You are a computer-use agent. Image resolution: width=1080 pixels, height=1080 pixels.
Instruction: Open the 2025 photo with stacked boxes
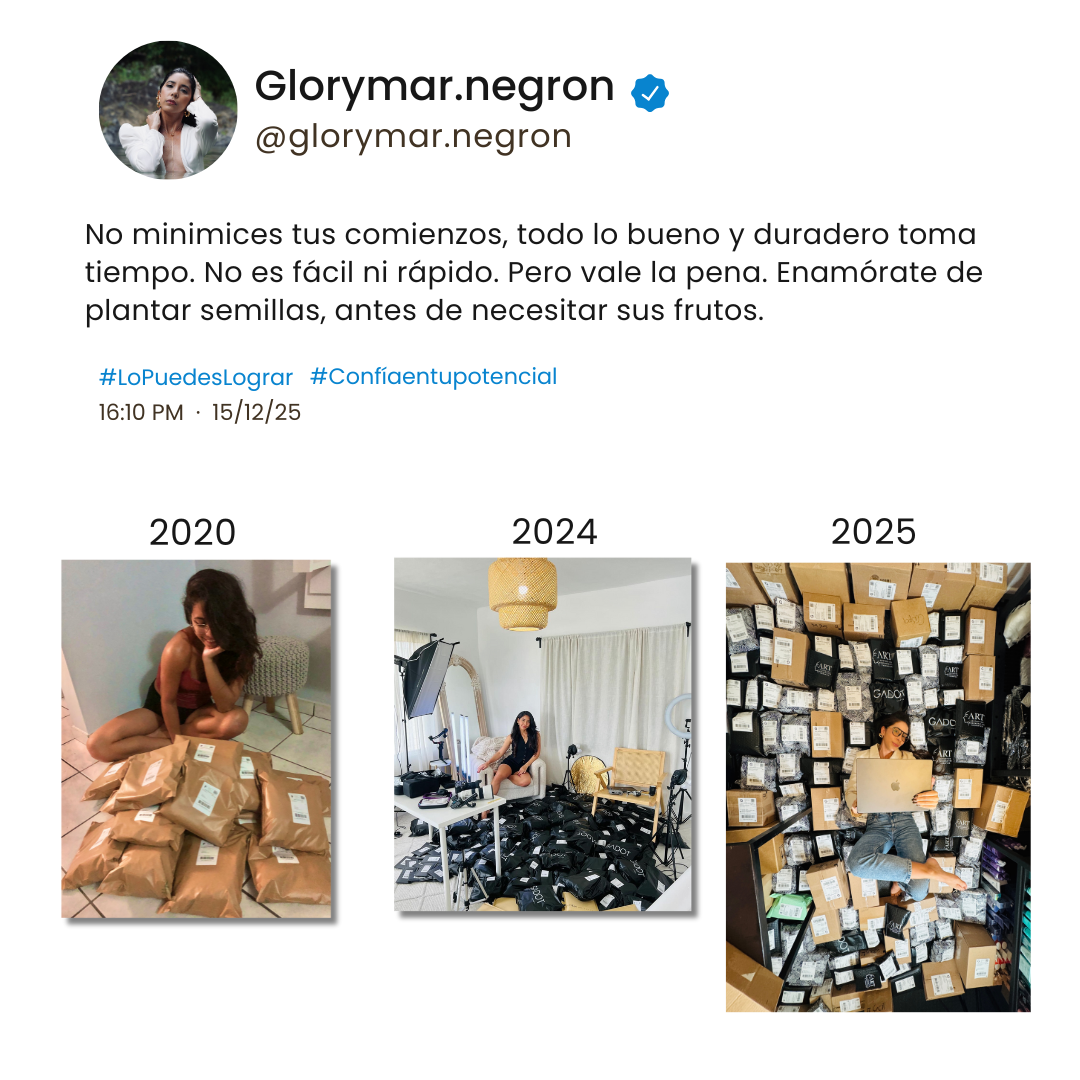click(x=878, y=787)
